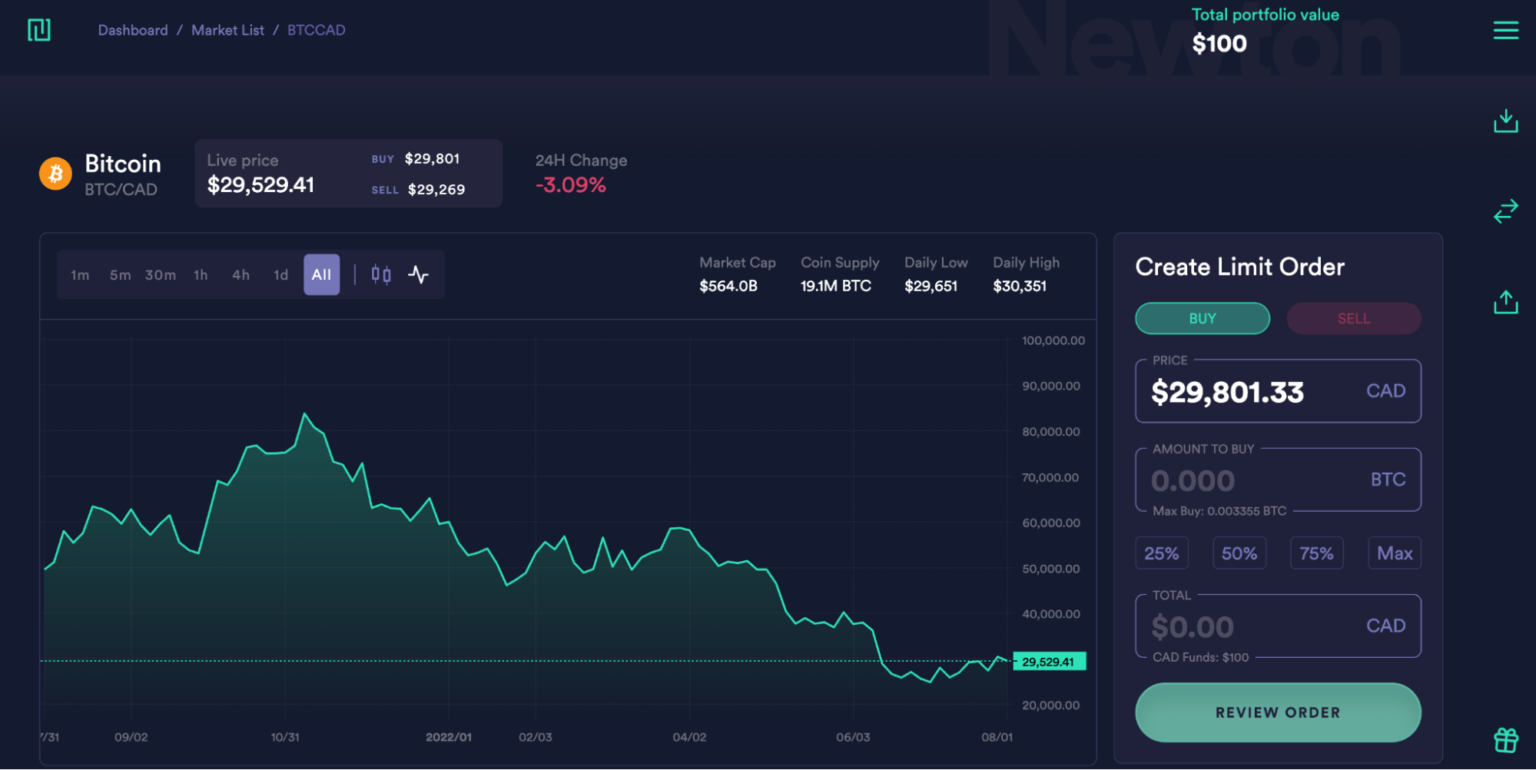
Task: Choose the 1d chart timeframe
Action: 281,274
